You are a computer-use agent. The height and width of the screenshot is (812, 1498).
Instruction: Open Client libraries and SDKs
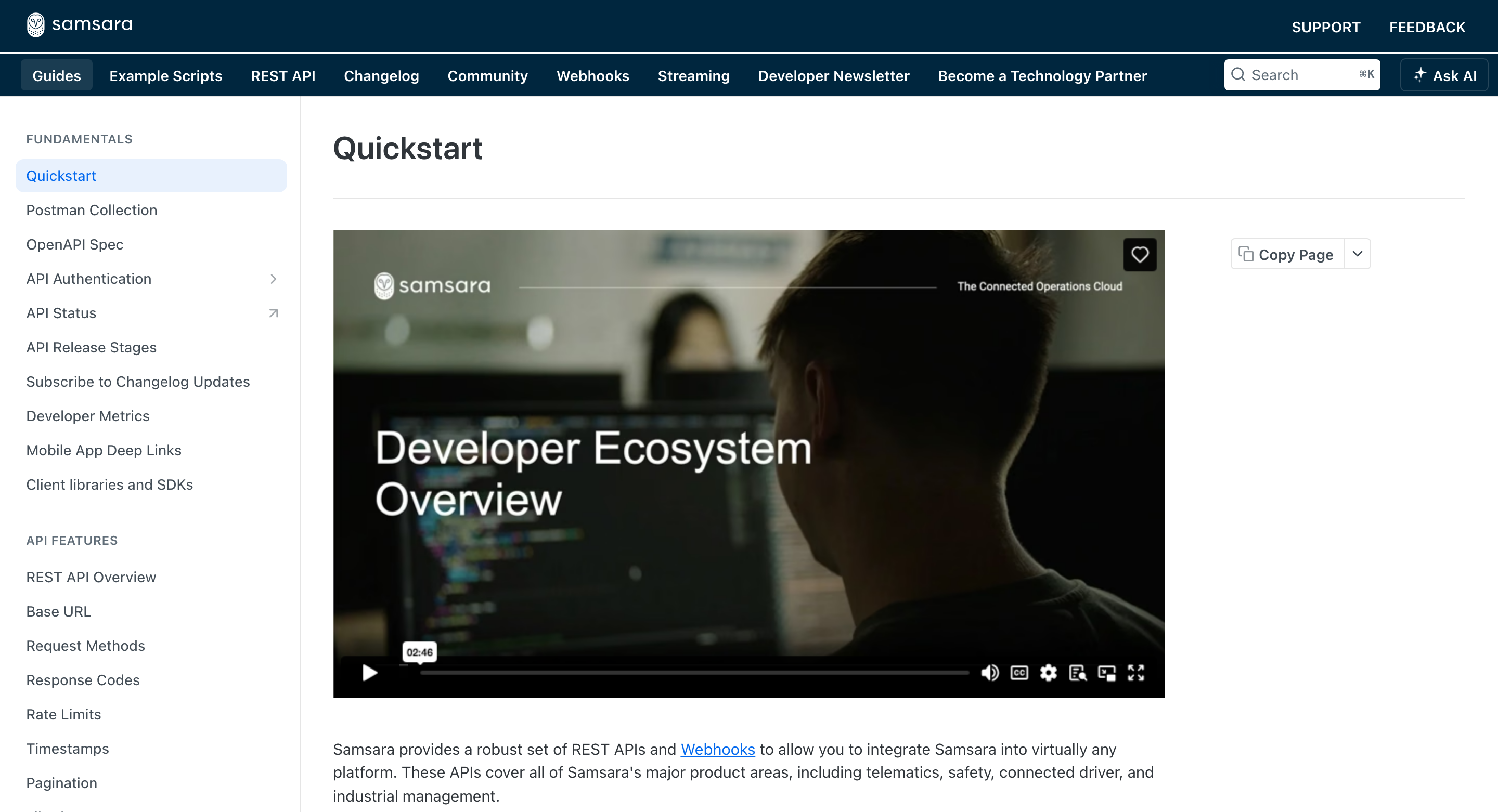tap(151, 485)
